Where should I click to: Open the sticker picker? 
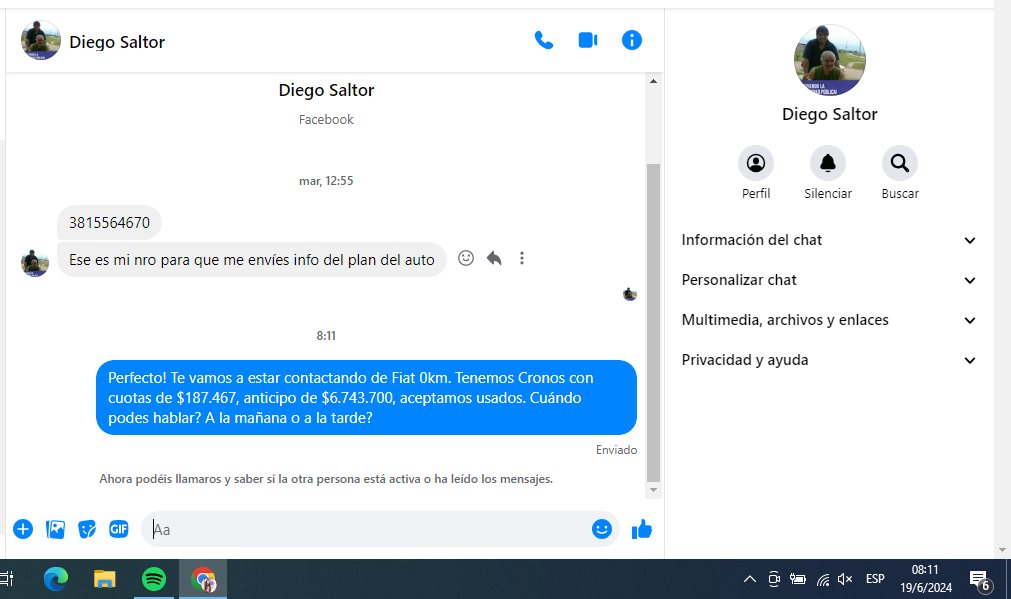[x=87, y=529]
